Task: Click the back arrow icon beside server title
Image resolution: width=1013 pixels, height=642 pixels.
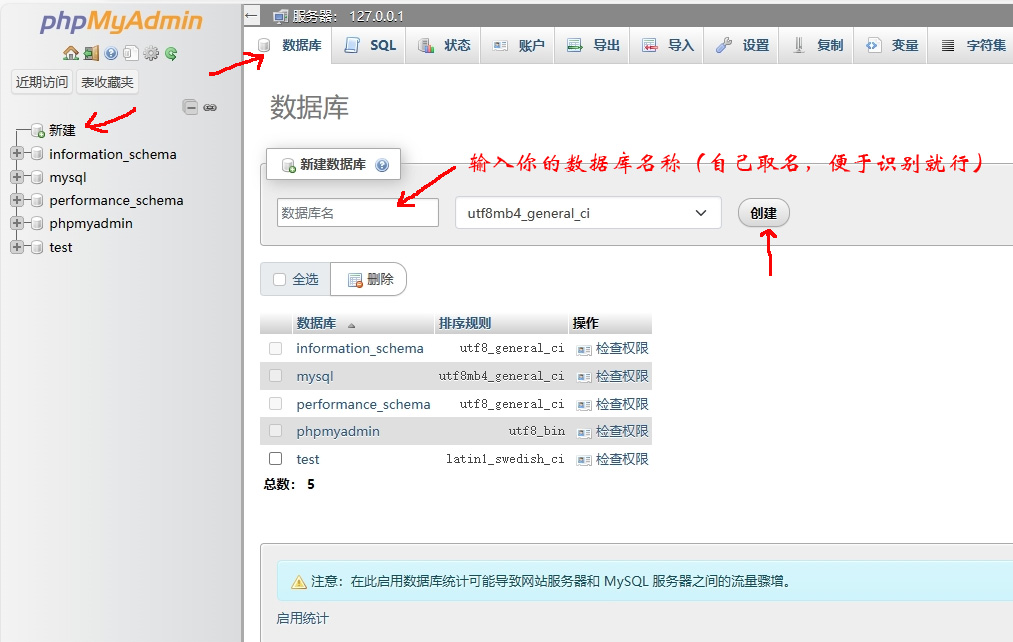Action: pos(252,16)
